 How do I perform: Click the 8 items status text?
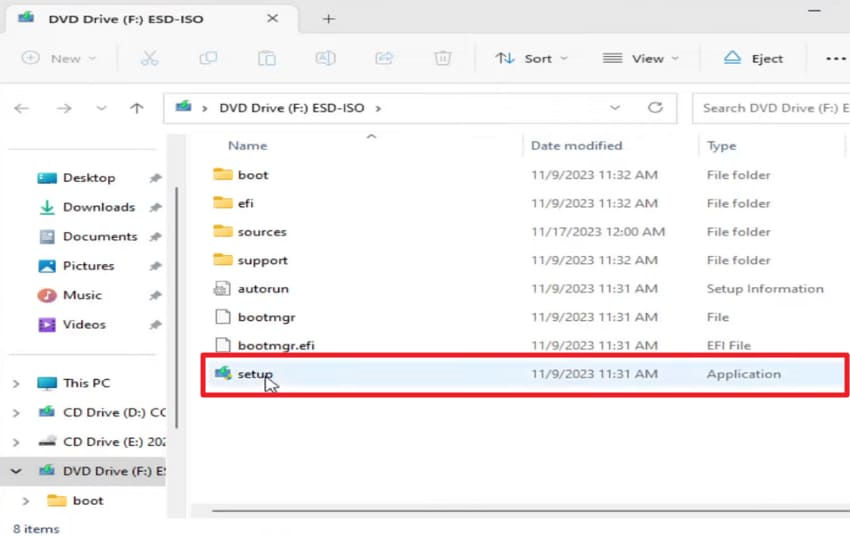pos(36,529)
